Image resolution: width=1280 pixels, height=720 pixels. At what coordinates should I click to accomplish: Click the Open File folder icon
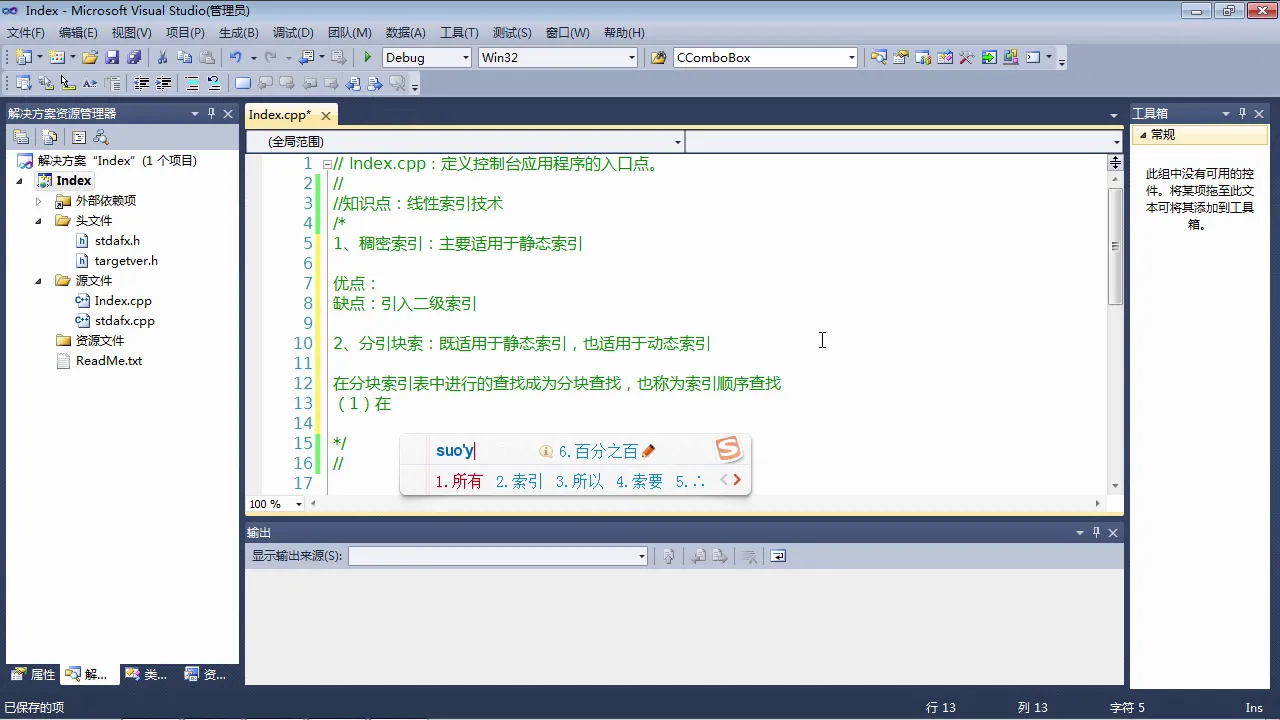(x=90, y=57)
